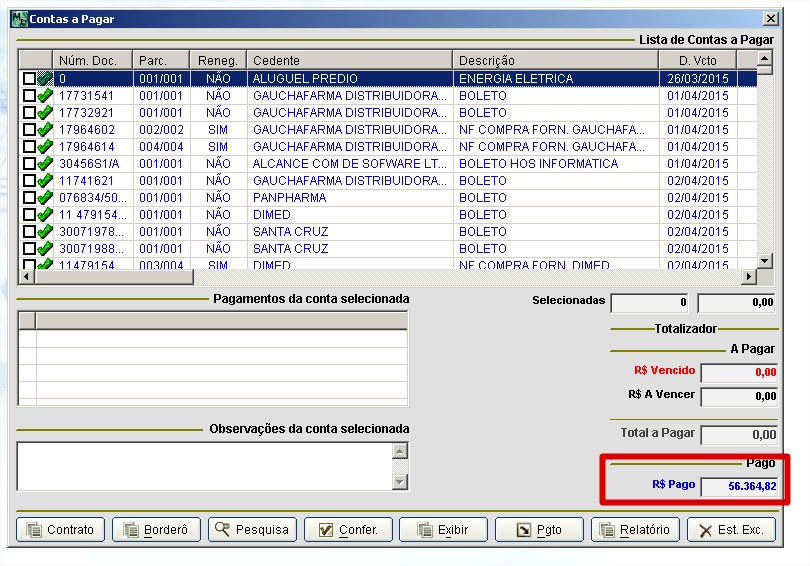Tick checkbox for document 17964614
This screenshot has width=810, height=566.
(x=29, y=147)
